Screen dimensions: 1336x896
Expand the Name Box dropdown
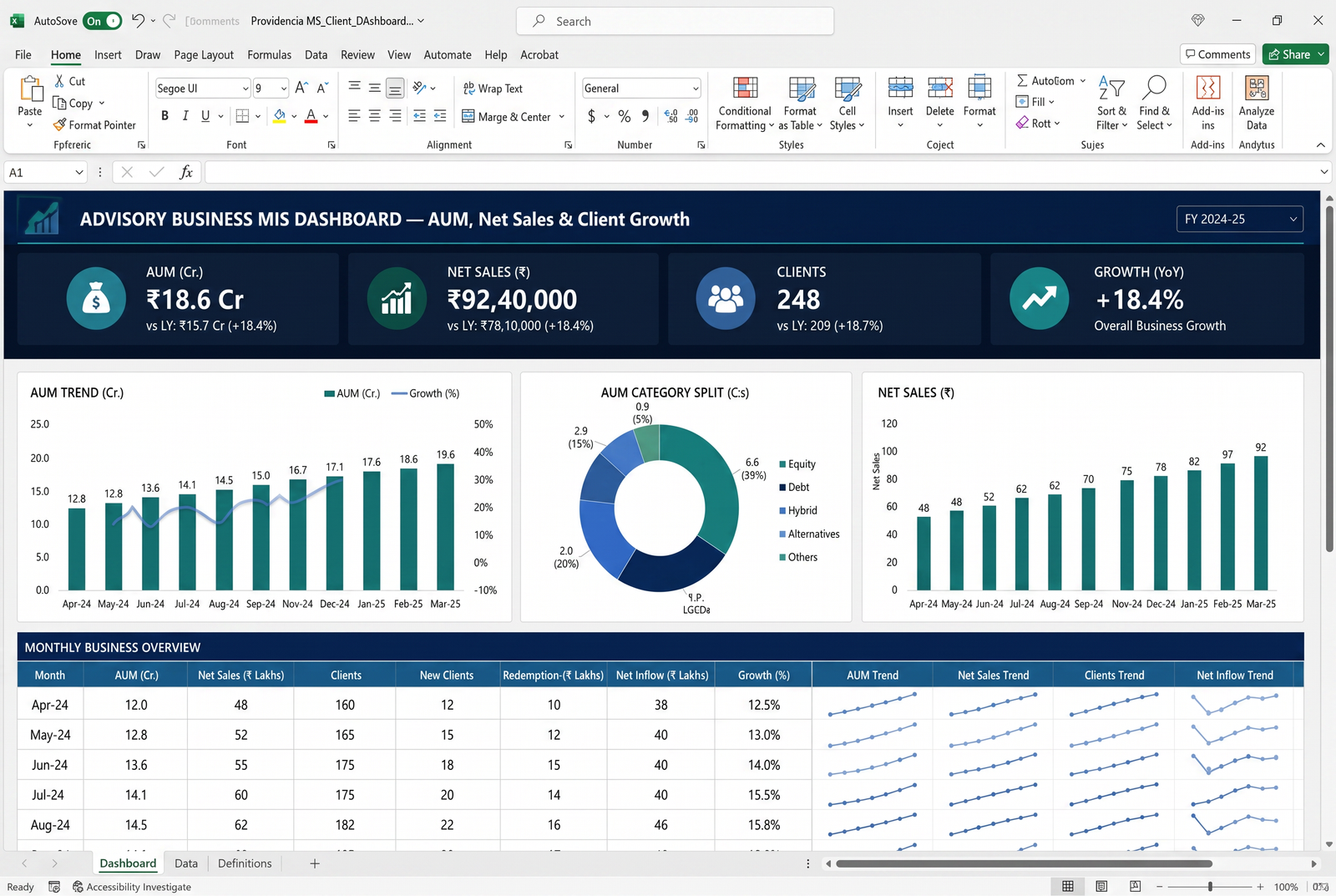pos(79,172)
